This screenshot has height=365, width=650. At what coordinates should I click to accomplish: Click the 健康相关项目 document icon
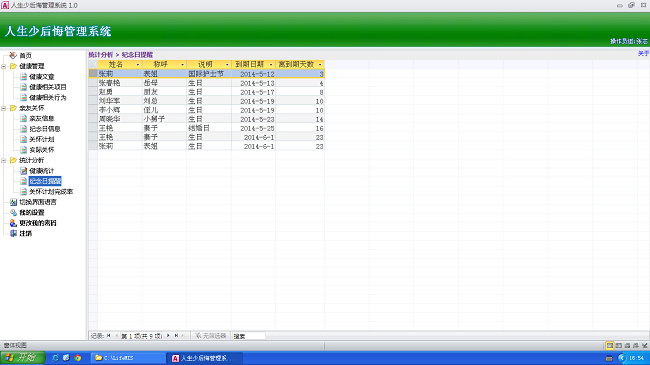(24, 87)
